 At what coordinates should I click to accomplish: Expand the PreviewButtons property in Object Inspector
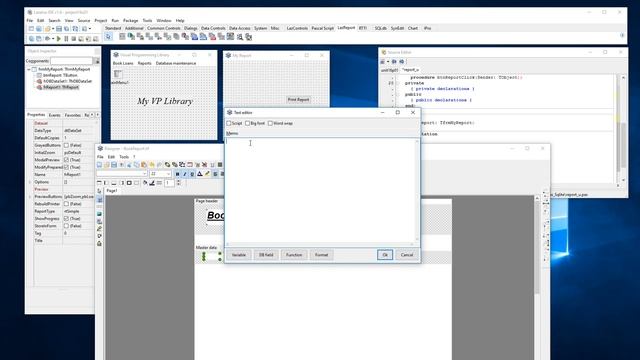pyautogui.click(x=30, y=197)
